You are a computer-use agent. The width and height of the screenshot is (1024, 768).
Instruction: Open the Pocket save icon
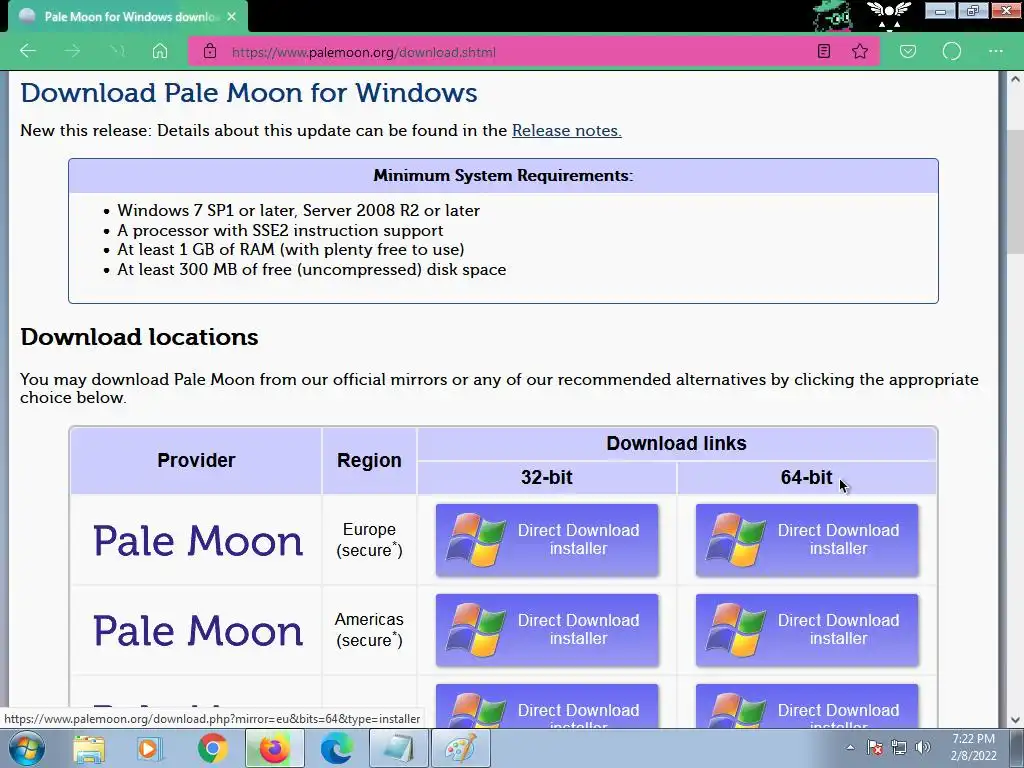908,51
